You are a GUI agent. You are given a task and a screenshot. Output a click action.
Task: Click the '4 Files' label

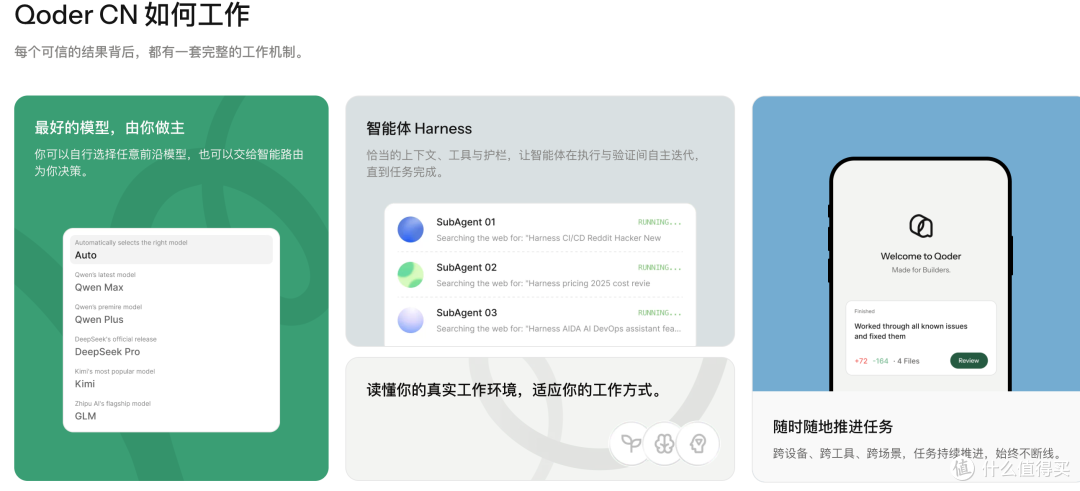tap(906, 361)
